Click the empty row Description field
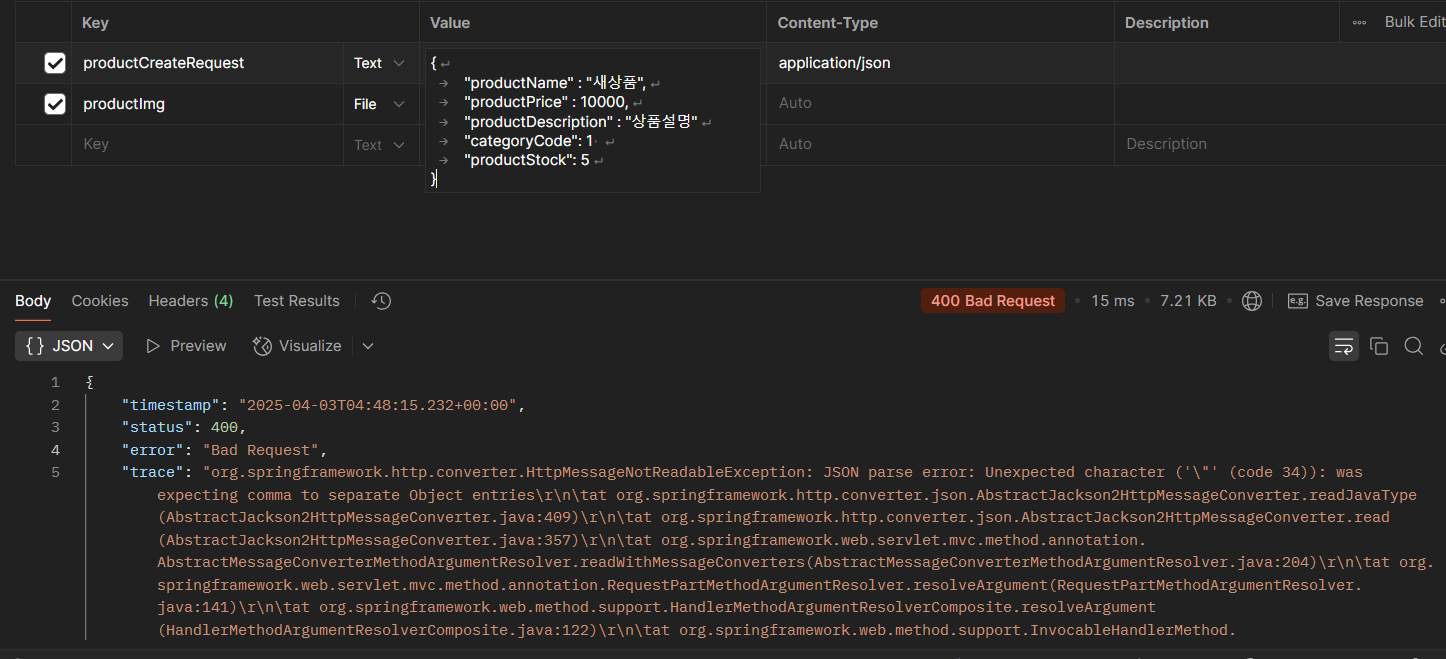 tap(1280, 145)
